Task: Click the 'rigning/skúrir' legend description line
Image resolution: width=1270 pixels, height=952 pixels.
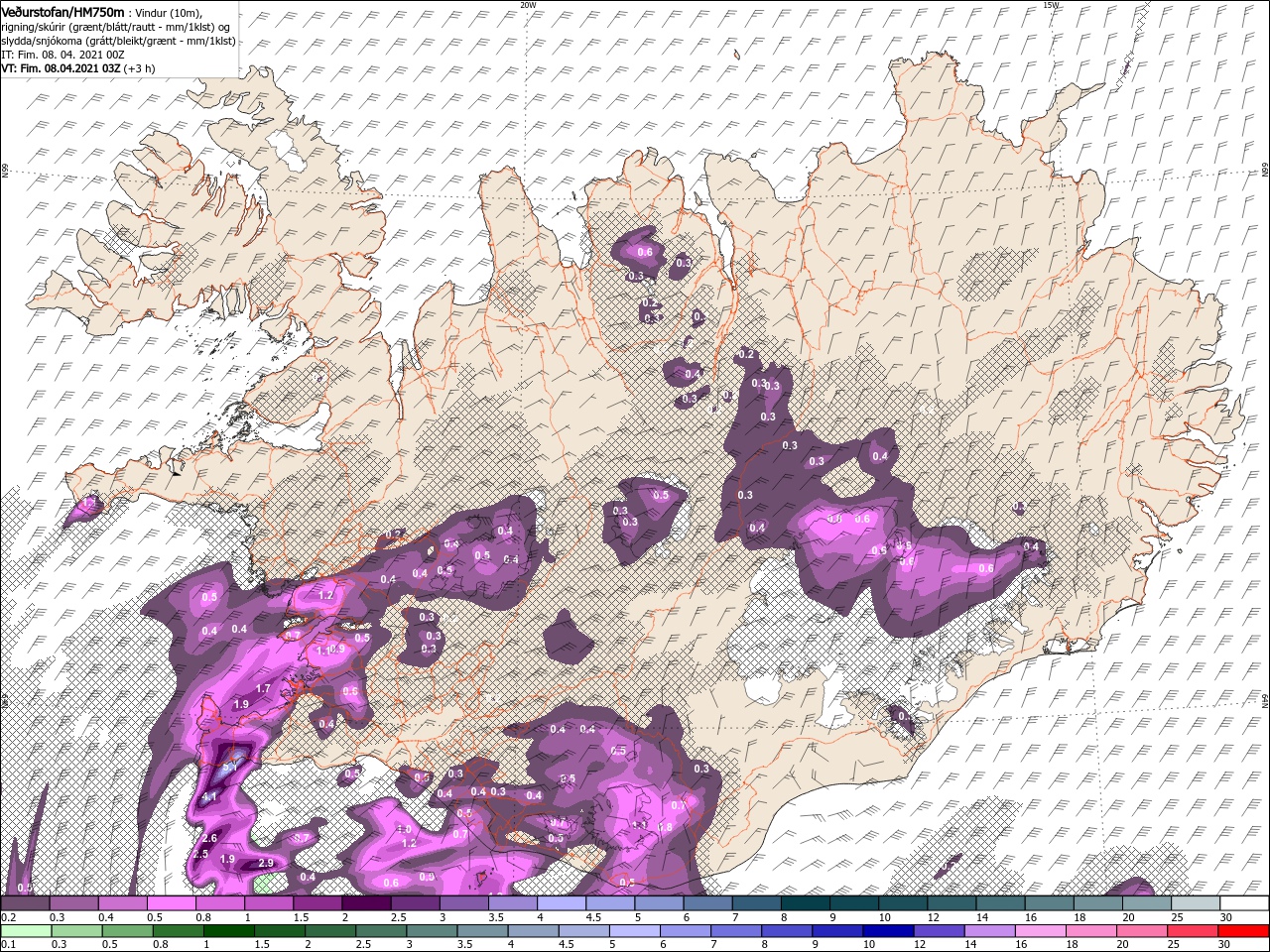Action: tap(116, 26)
